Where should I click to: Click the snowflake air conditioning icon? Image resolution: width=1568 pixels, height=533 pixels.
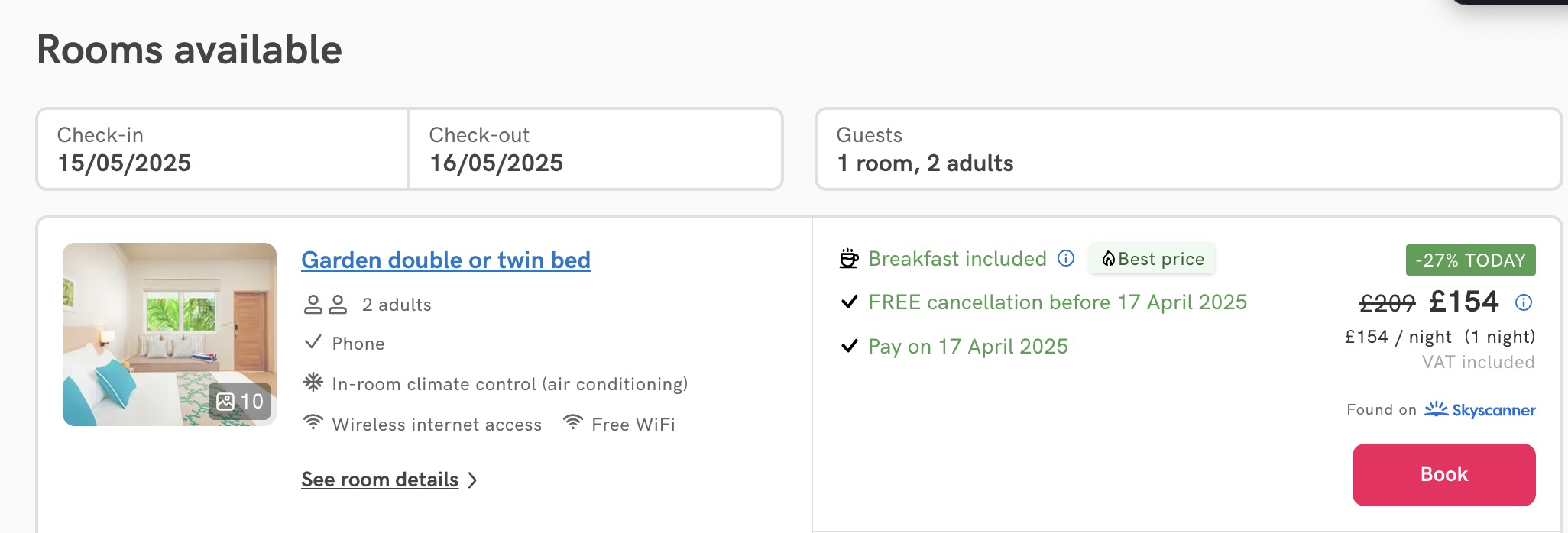pos(313,382)
